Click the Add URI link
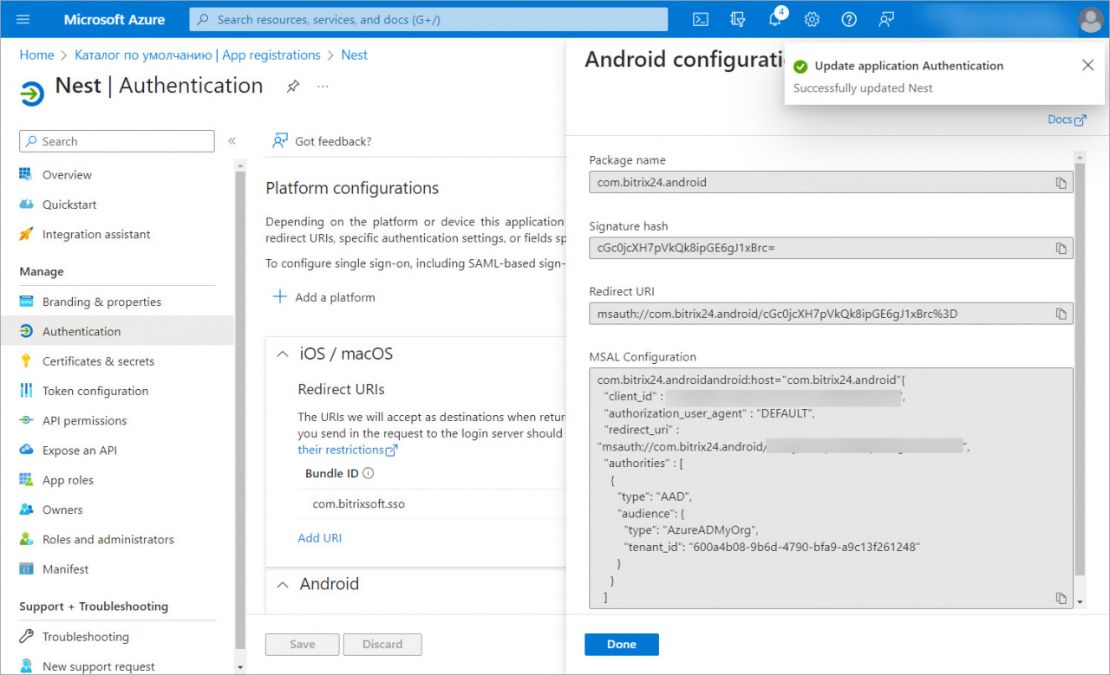 tap(319, 538)
